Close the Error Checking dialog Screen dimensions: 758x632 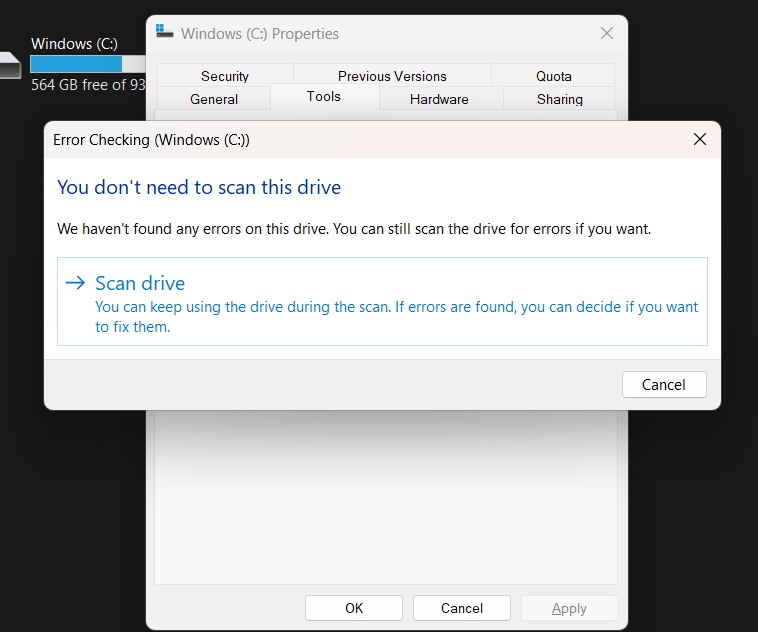700,140
